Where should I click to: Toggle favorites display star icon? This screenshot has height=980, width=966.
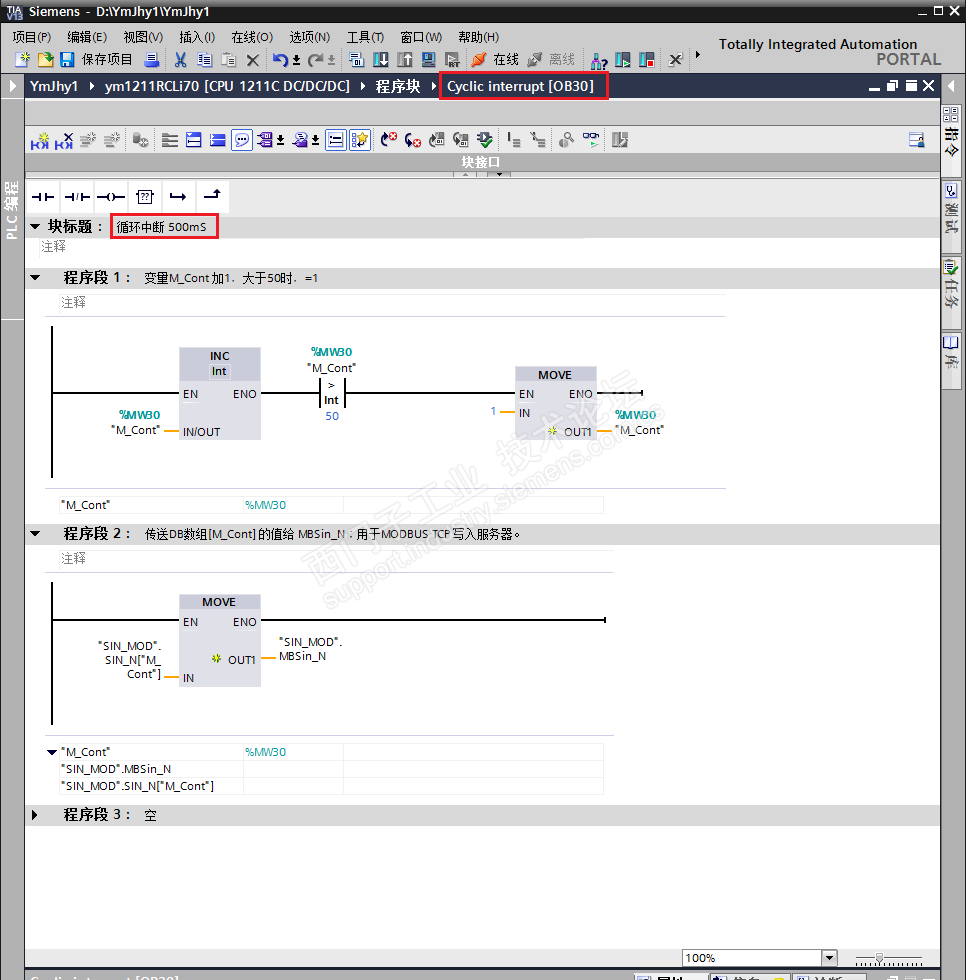point(360,140)
